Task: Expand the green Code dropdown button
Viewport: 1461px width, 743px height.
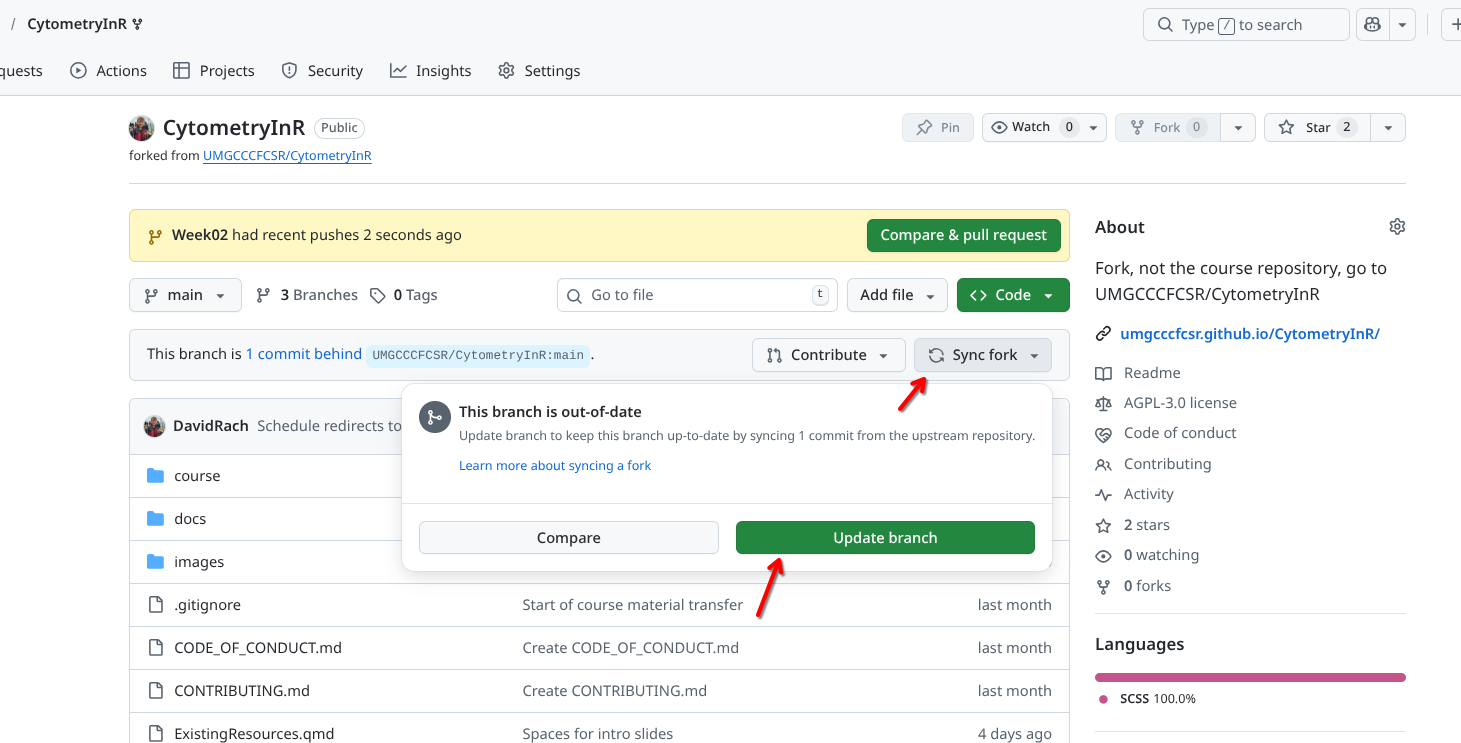Action: pos(1012,295)
